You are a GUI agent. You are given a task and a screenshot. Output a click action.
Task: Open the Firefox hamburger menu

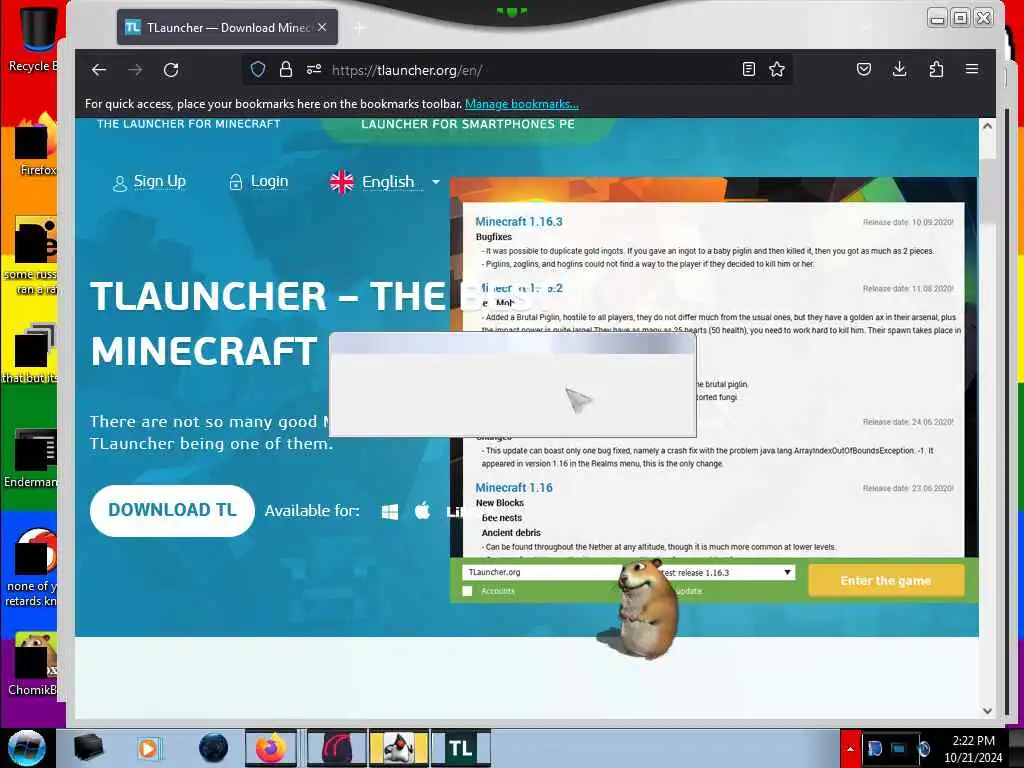point(972,69)
